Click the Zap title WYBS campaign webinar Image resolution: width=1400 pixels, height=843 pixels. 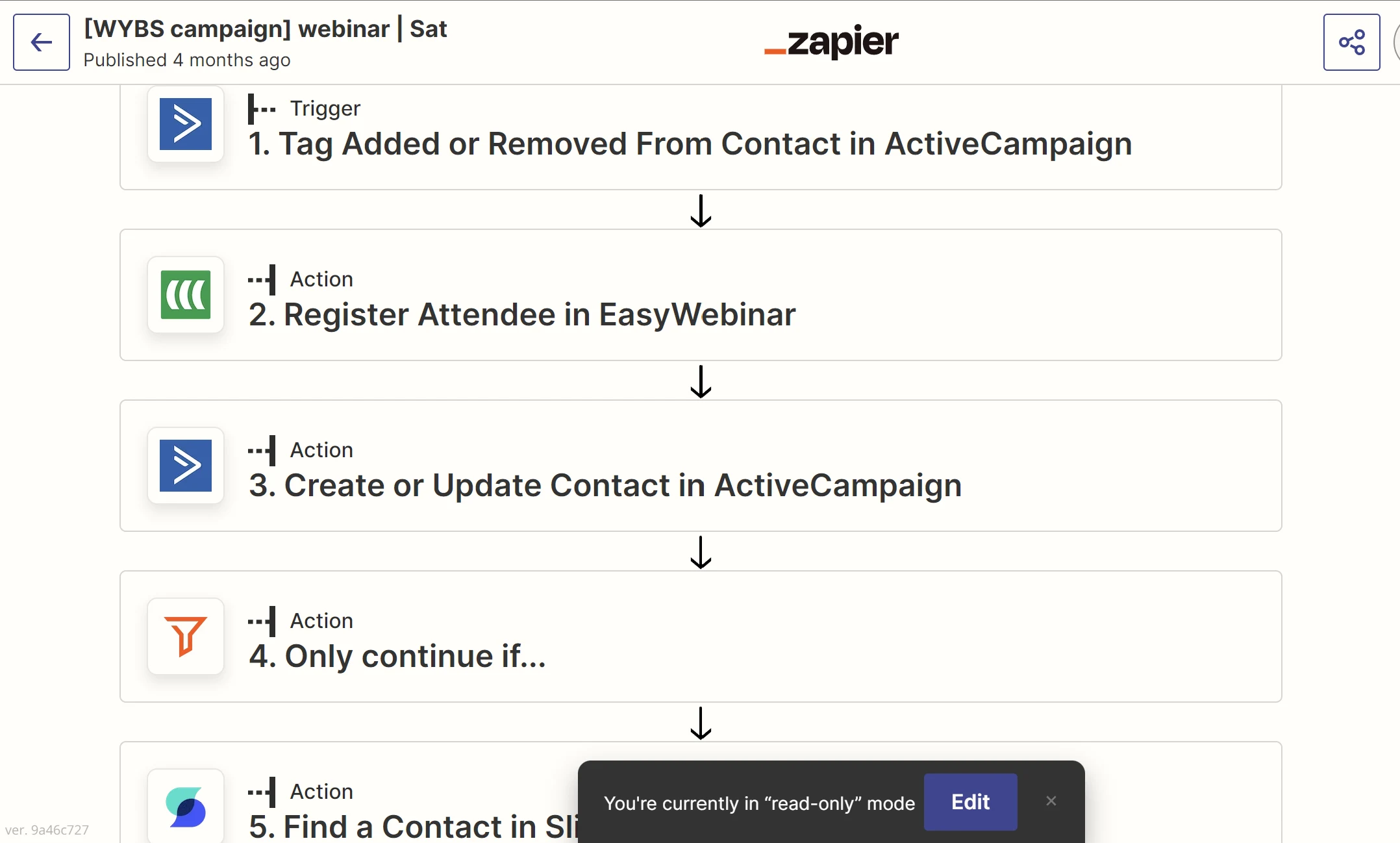coord(266,29)
